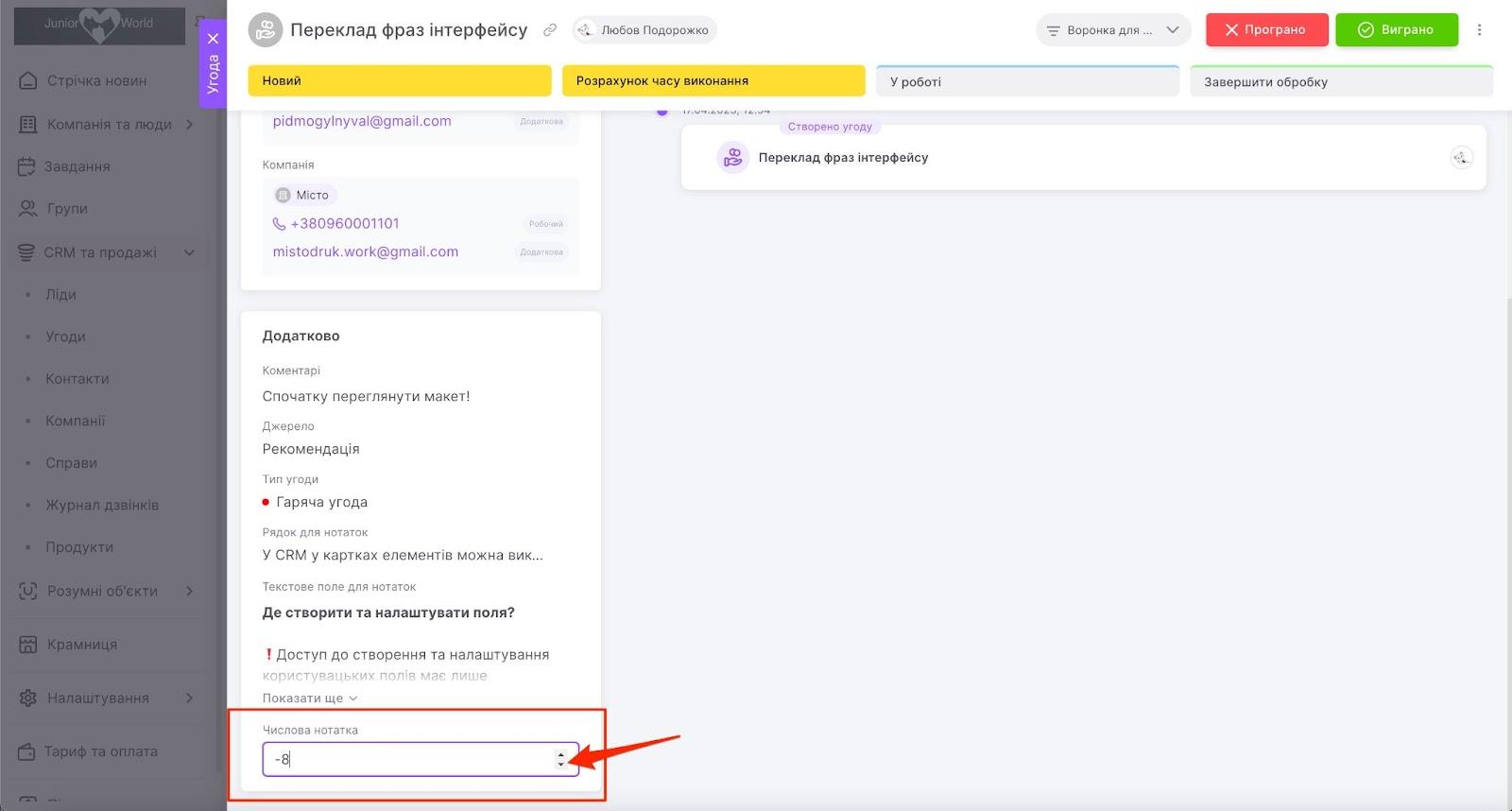This screenshot has width=1512, height=811.
Task: Open the Місто company chip
Action: [304, 195]
